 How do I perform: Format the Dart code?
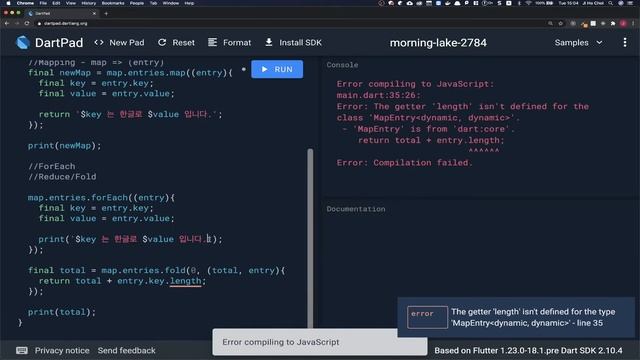(229, 42)
